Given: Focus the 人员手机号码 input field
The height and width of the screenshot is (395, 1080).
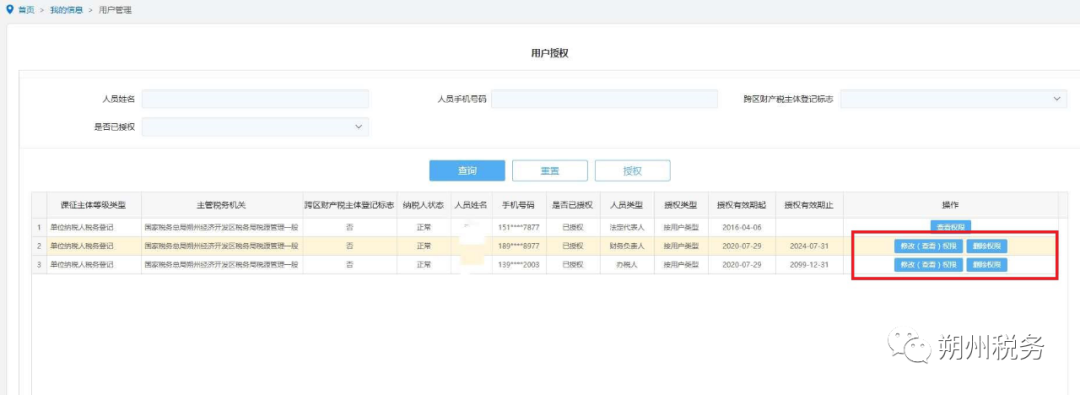Looking at the screenshot, I should point(604,99).
